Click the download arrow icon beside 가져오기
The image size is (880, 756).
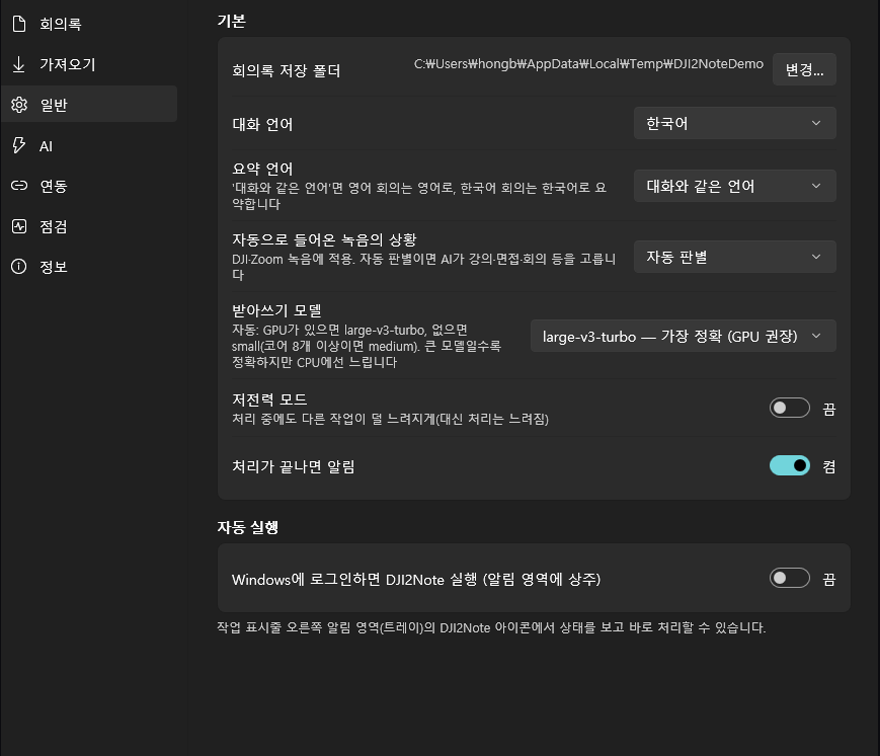click(x=19, y=65)
